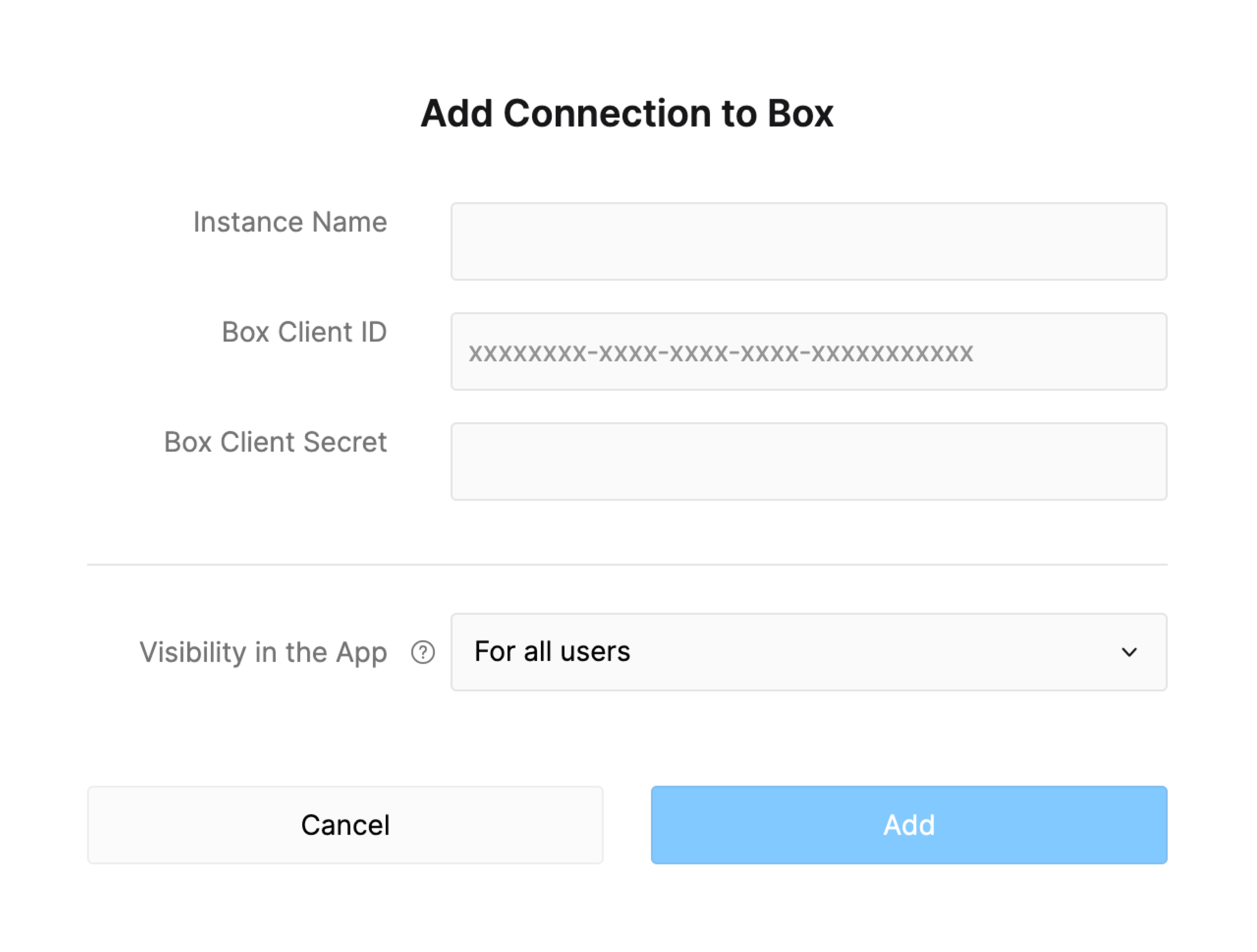Screen dimensions: 1257x952
Task: Click the Visibility in the App label
Action: [x=263, y=652]
